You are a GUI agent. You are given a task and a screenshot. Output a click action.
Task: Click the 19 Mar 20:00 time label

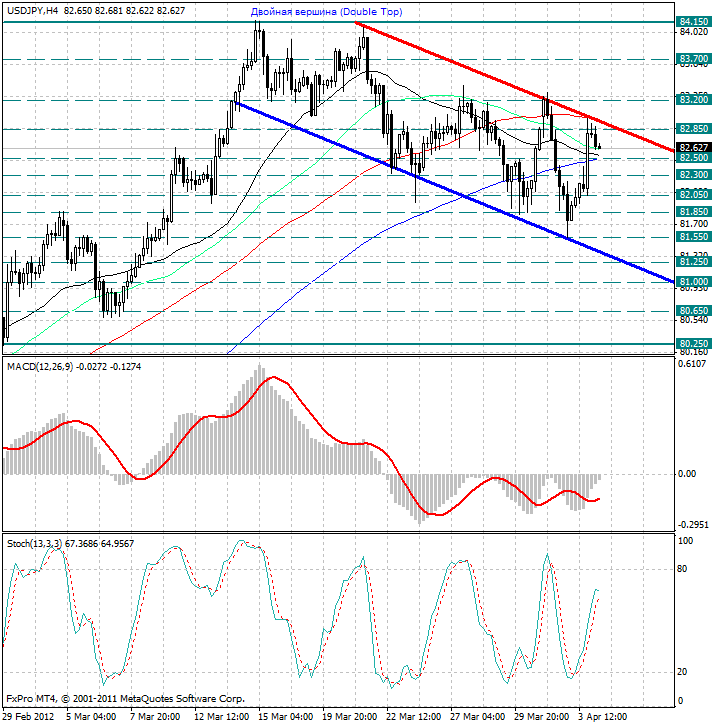349,717
